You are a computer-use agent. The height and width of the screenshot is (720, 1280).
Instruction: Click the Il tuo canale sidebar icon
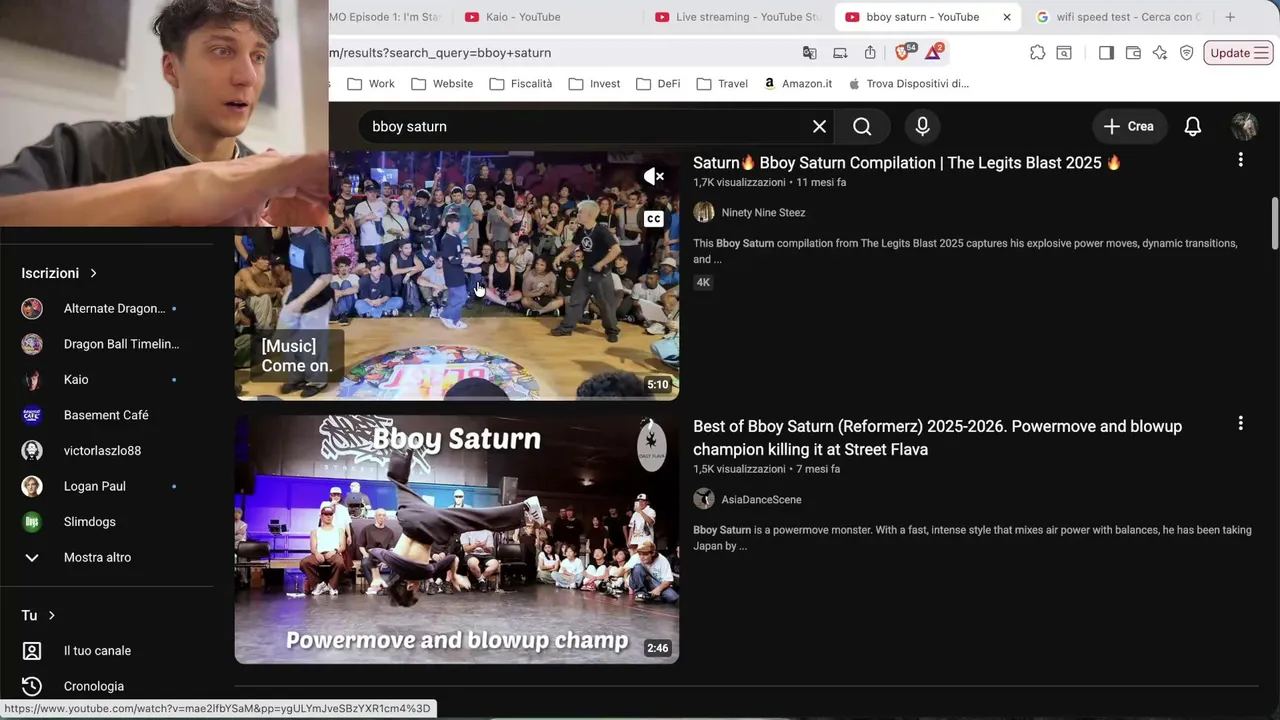(x=32, y=651)
